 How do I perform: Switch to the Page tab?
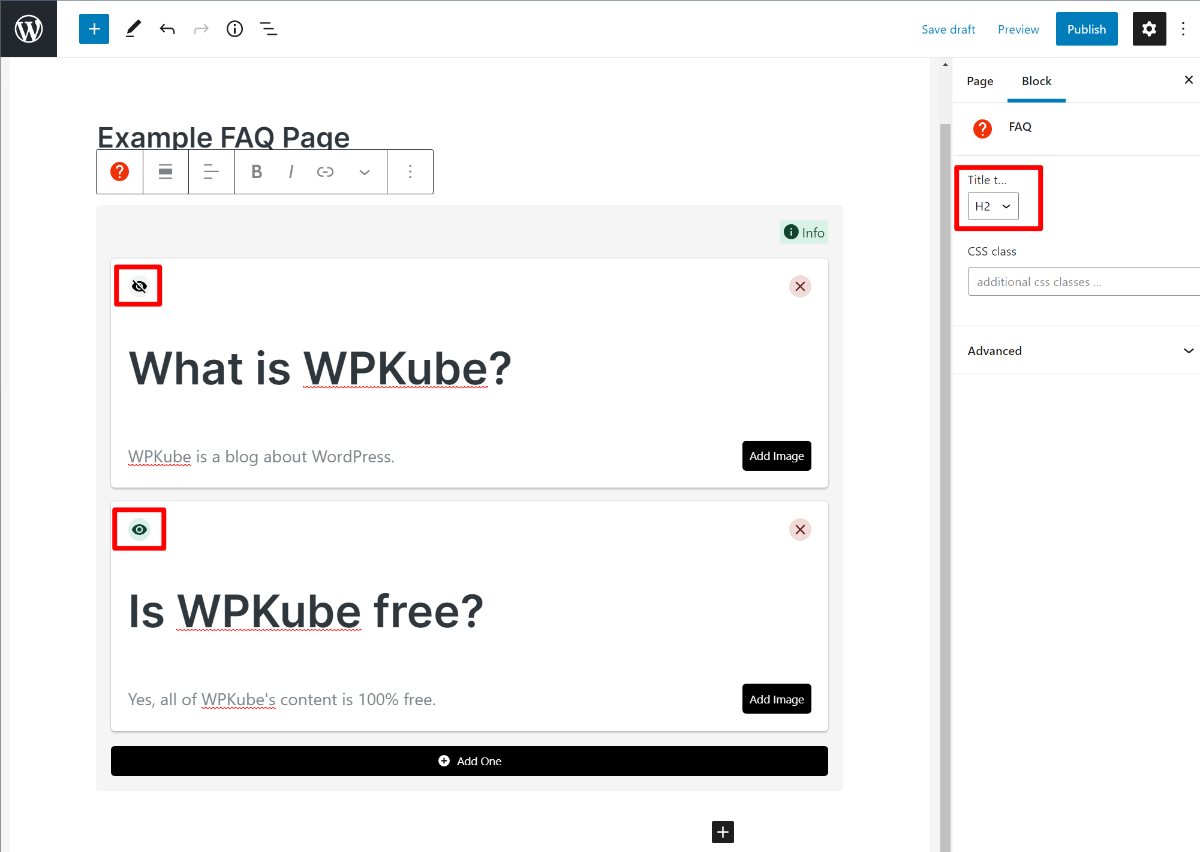pyautogui.click(x=979, y=81)
